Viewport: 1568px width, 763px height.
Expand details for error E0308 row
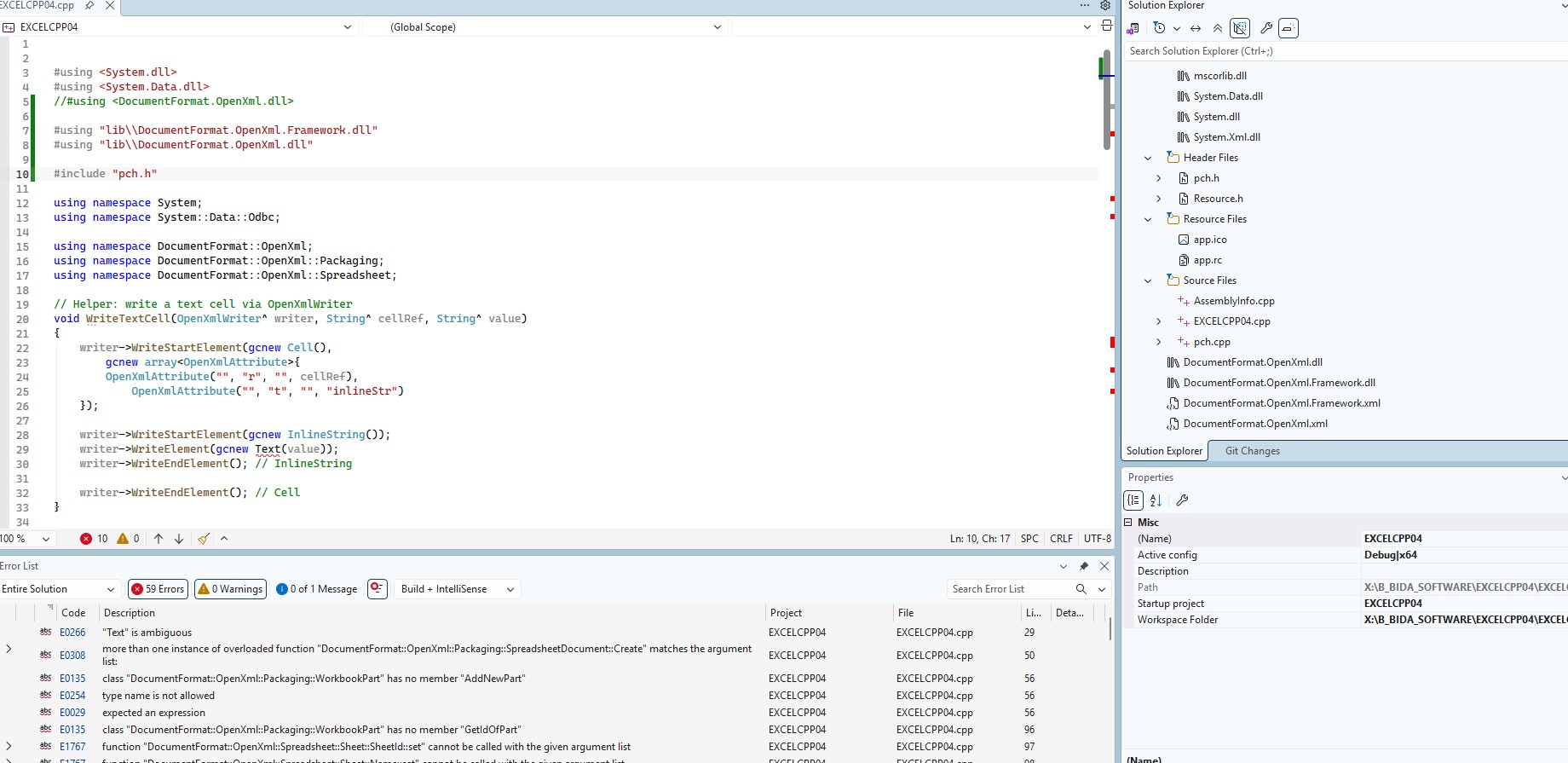click(x=9, y=650)
